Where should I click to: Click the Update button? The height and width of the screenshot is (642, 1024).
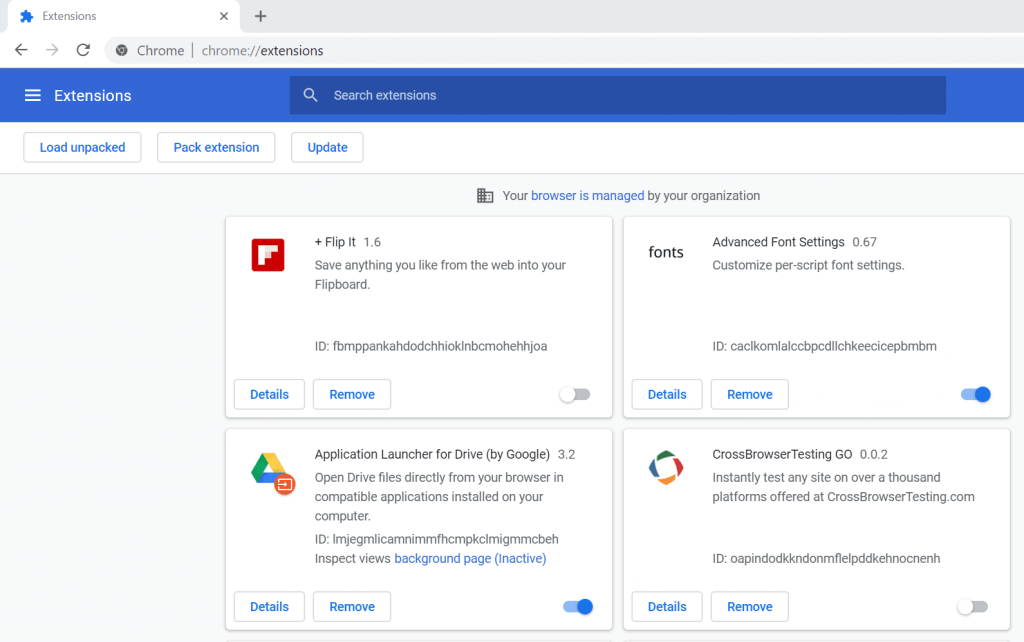[x=327, y=148]
